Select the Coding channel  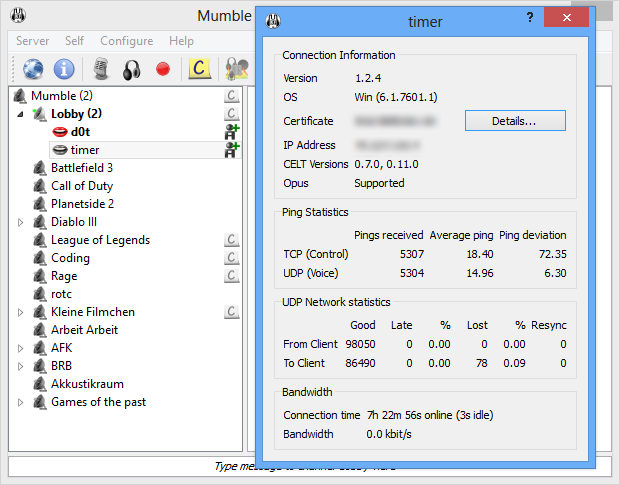pos(70,258)
